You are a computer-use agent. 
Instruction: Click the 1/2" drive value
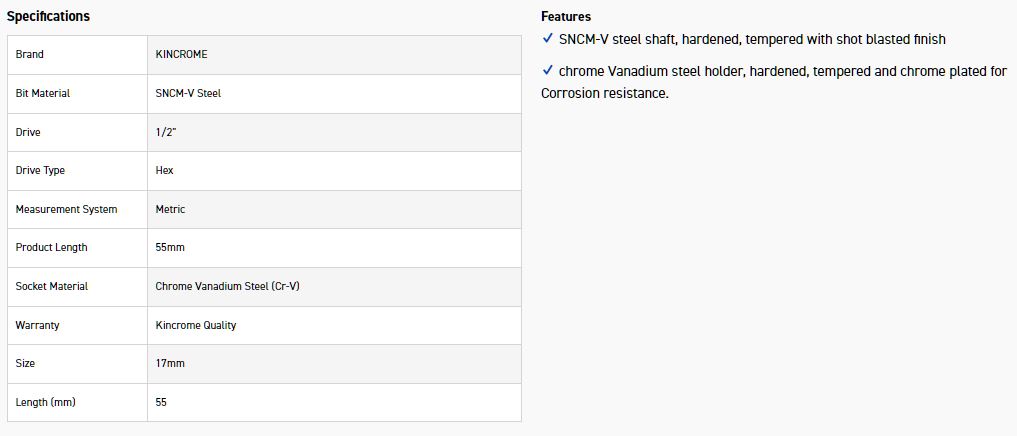tap(166, 132)
